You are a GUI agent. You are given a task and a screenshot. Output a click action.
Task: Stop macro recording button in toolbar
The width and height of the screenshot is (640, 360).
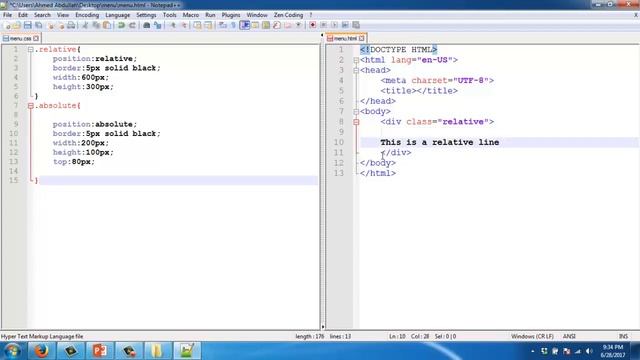click(323, 25)
